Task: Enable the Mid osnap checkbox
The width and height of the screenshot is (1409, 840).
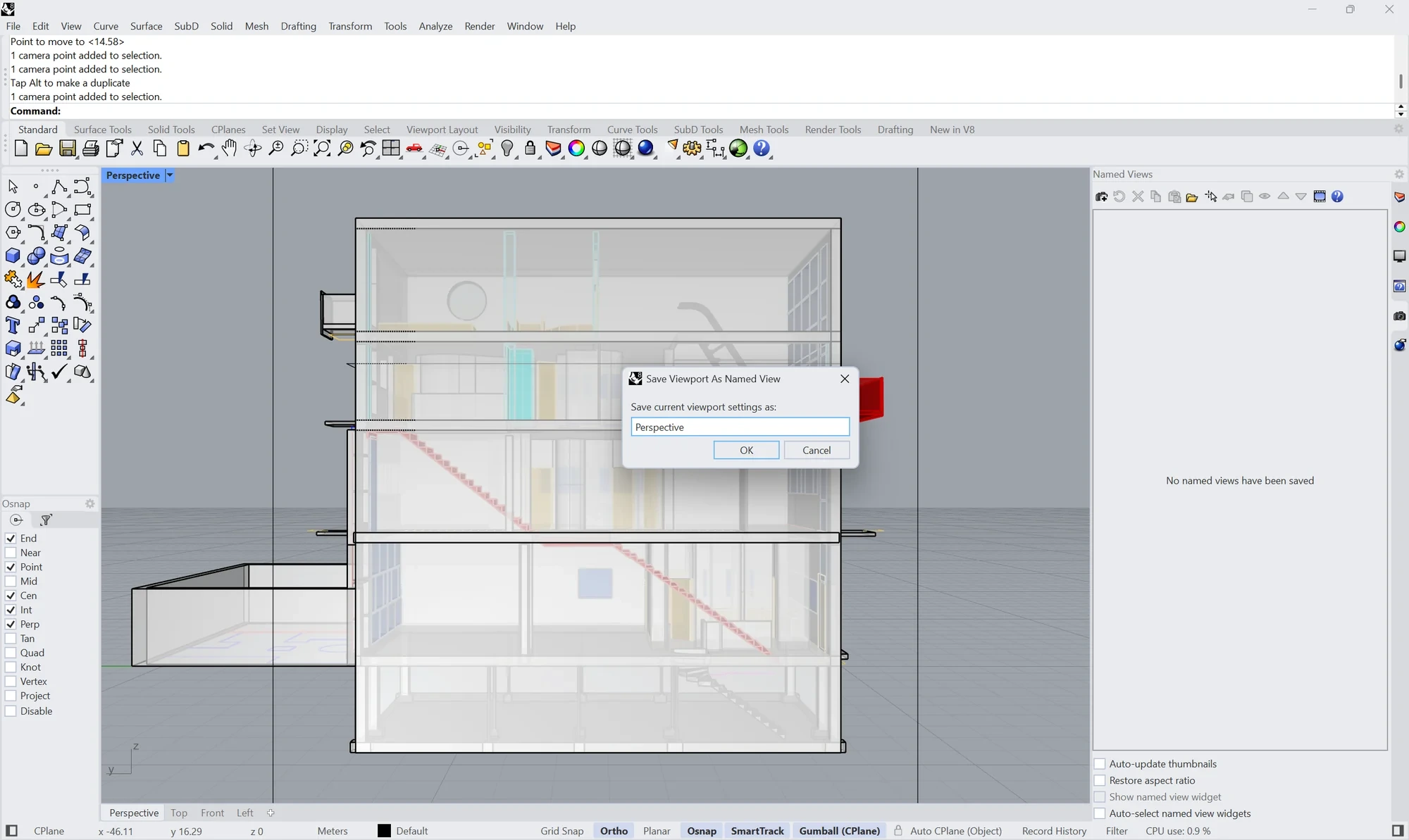Action: pos(11,581)
